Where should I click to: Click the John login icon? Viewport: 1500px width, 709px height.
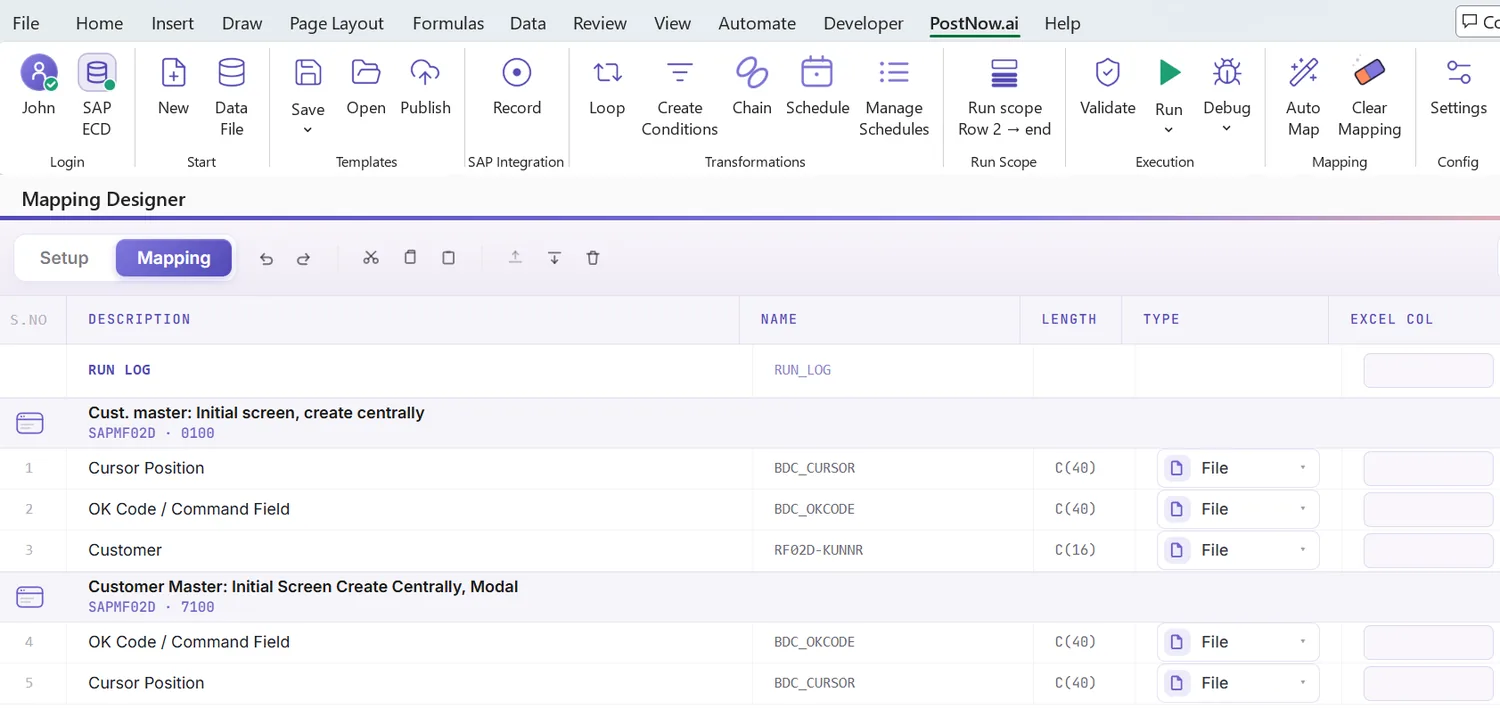pos(39,73)
